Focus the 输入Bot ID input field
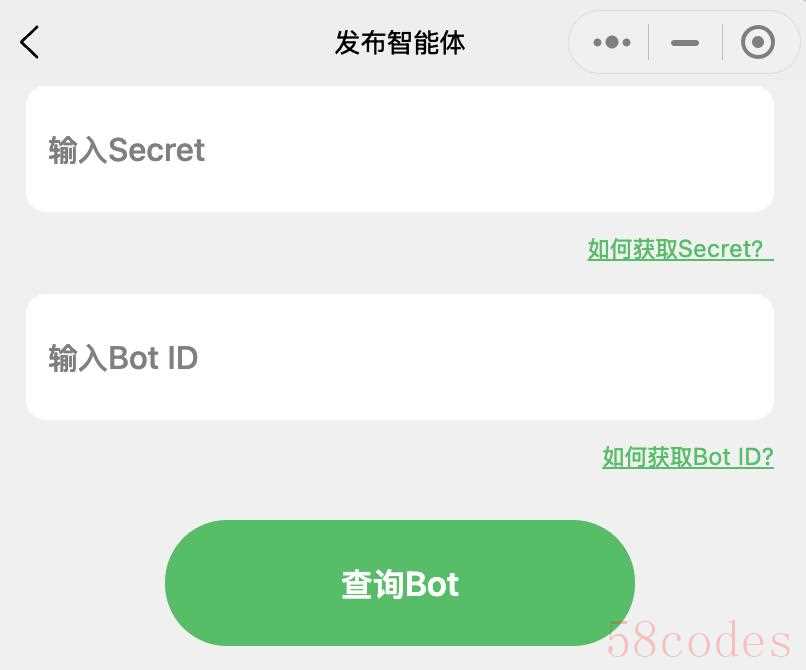Viewport: 806px width, 670px height. pos(400,357)
